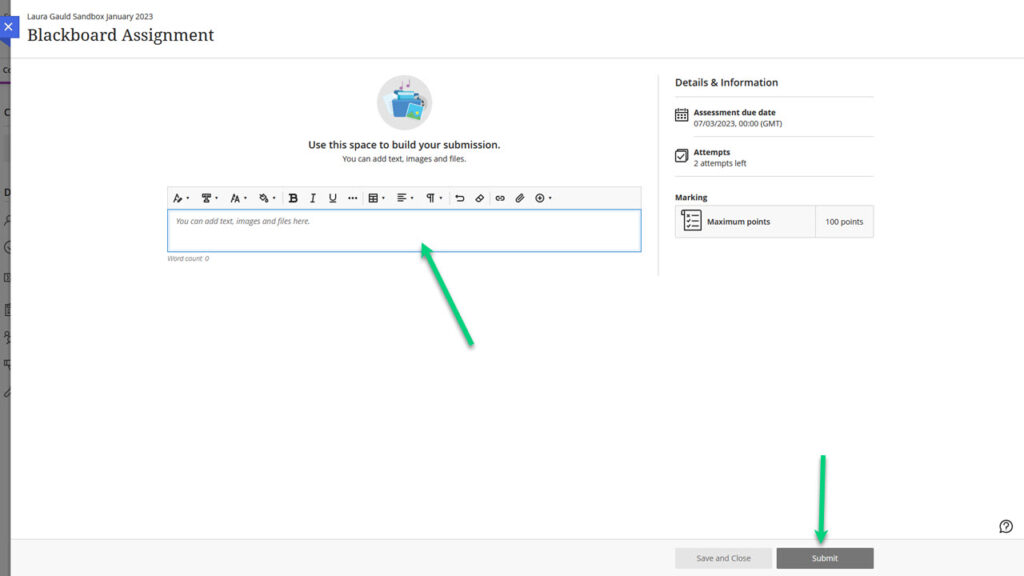Click the Maximum points rubric icon
The height and width of the screenshot is (576, 1024).
pos(691,220)
